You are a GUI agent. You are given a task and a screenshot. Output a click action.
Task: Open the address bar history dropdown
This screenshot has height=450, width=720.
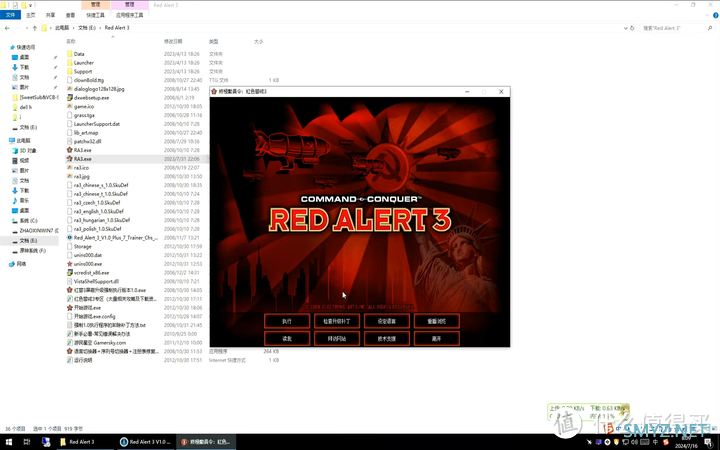click(625, 28)
